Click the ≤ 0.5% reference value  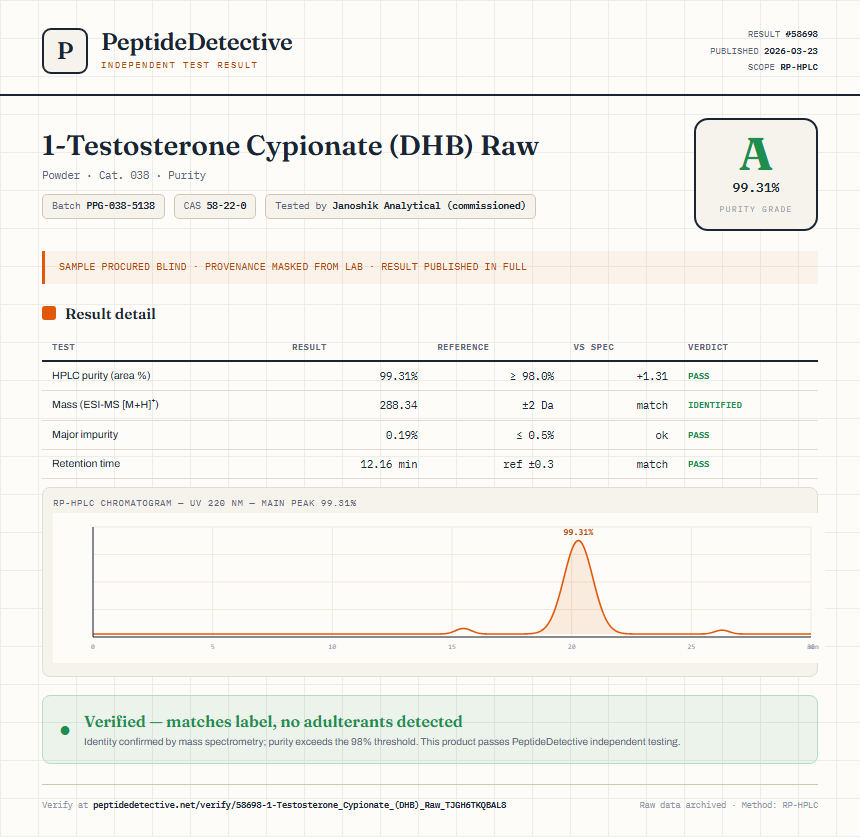tap(535, 435)
